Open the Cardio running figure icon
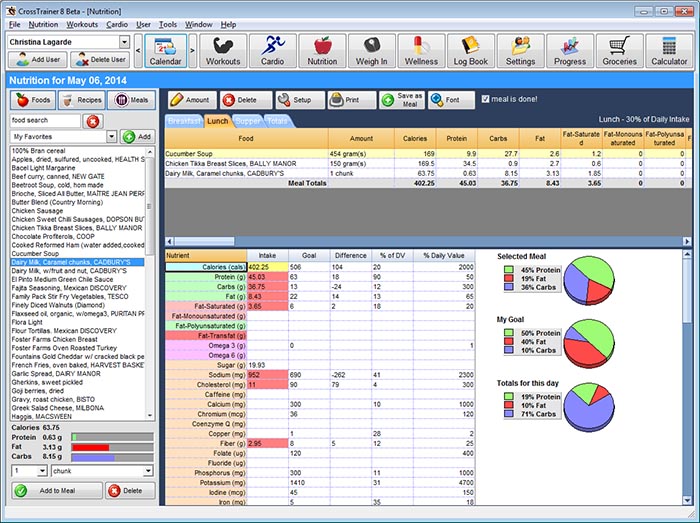700x523 pixels. (272, 51)
